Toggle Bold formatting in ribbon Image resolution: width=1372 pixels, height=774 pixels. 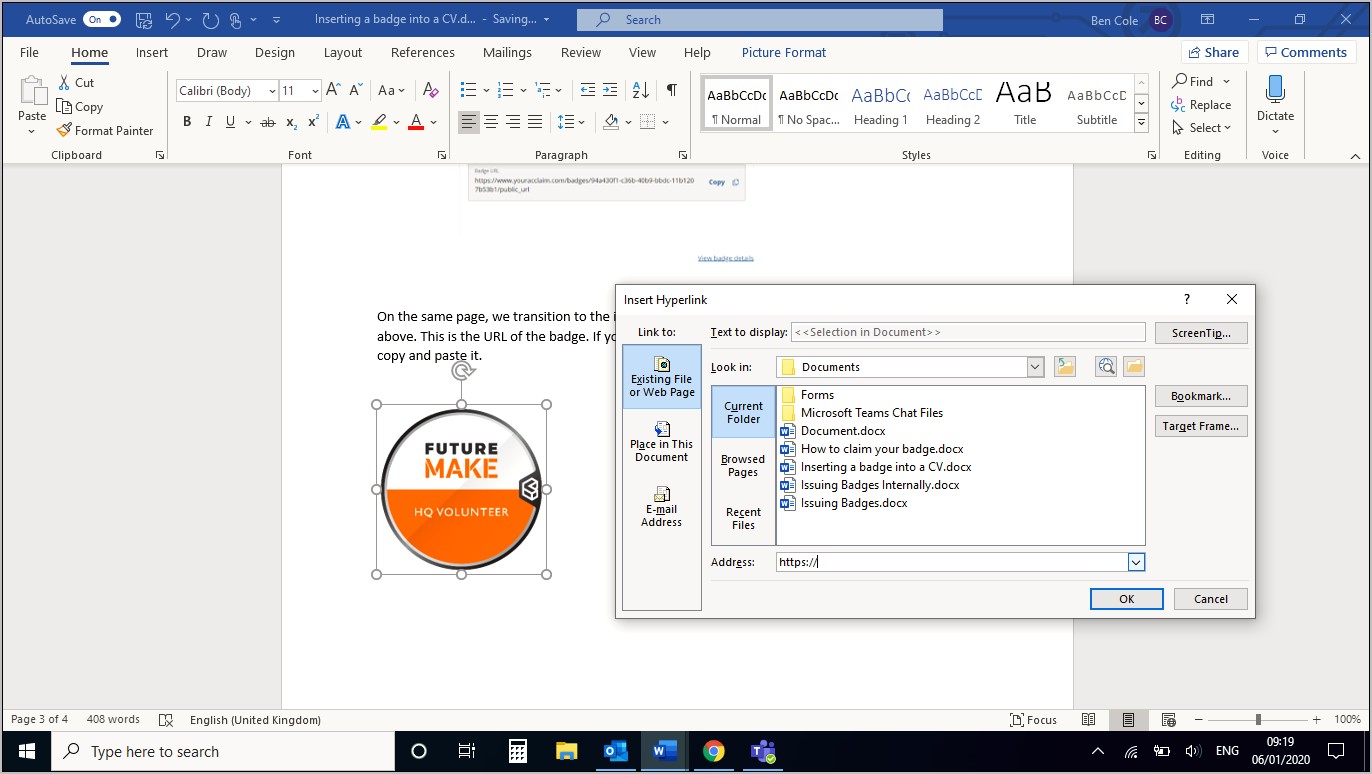tap(187, 122)
